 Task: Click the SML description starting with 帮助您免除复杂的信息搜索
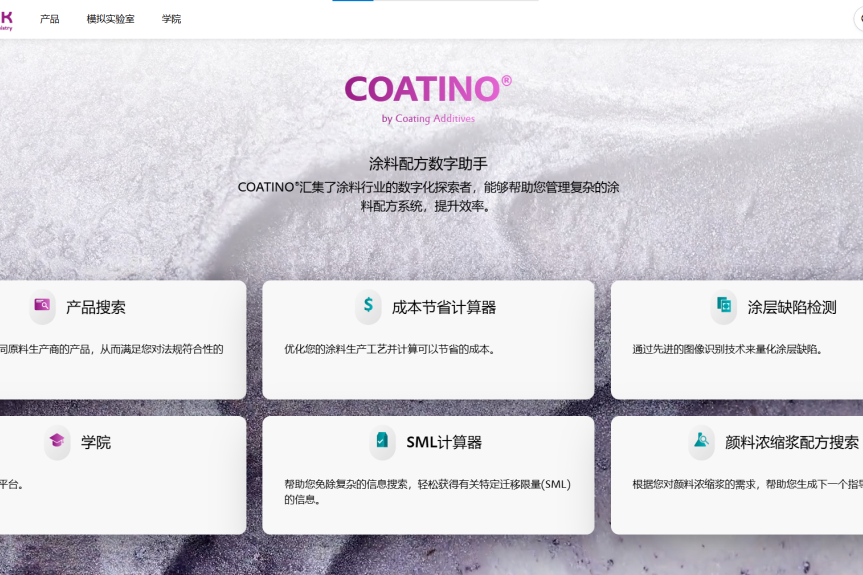click(x=428, y=492)
